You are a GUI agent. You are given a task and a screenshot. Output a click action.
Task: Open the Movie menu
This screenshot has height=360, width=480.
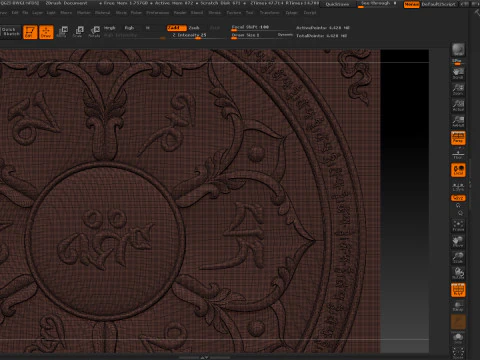coord(121,13)
